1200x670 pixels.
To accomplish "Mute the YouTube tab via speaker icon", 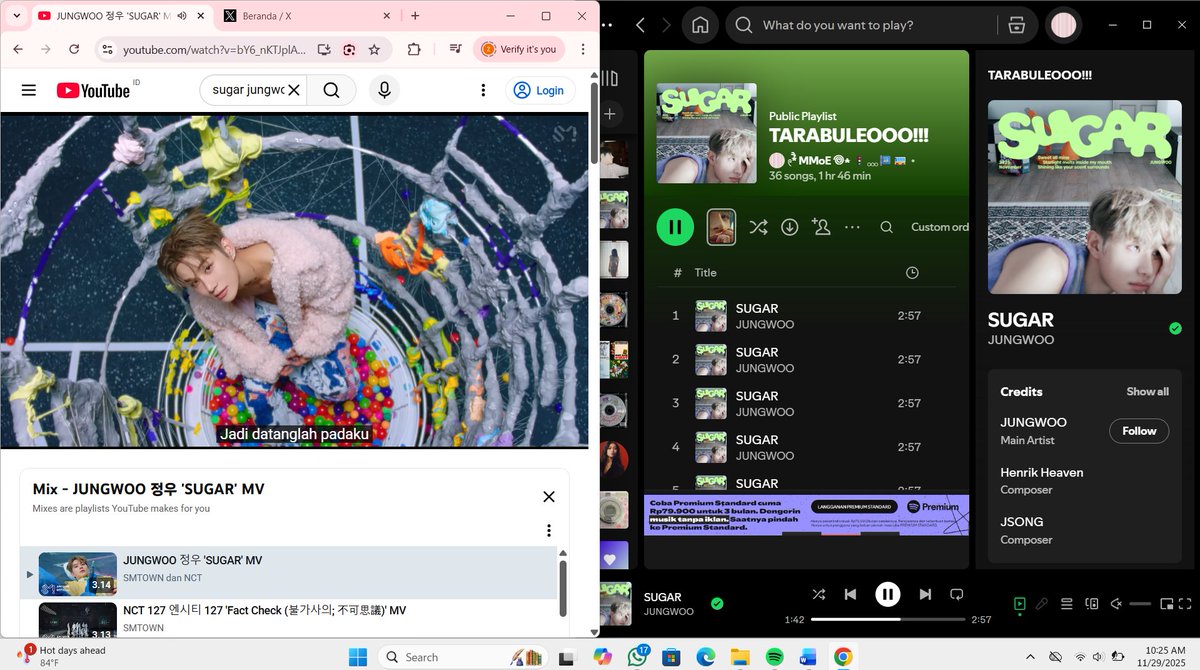I will 182,16.
